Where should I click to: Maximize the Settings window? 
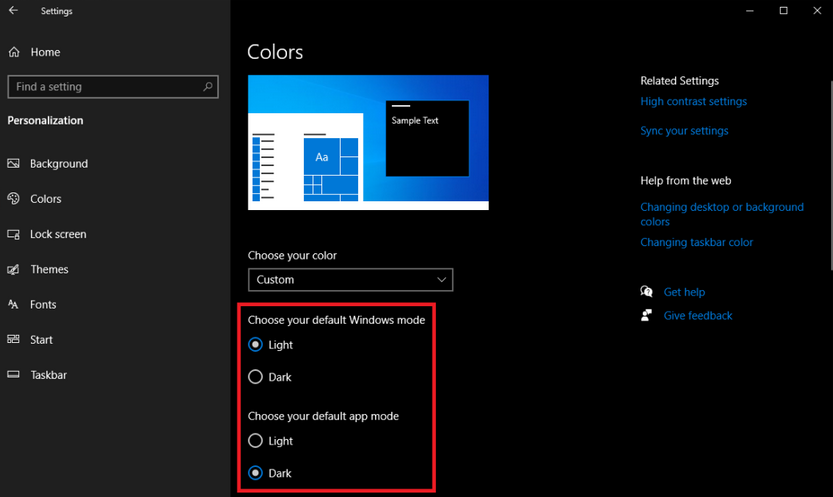(x=783, y=11)
